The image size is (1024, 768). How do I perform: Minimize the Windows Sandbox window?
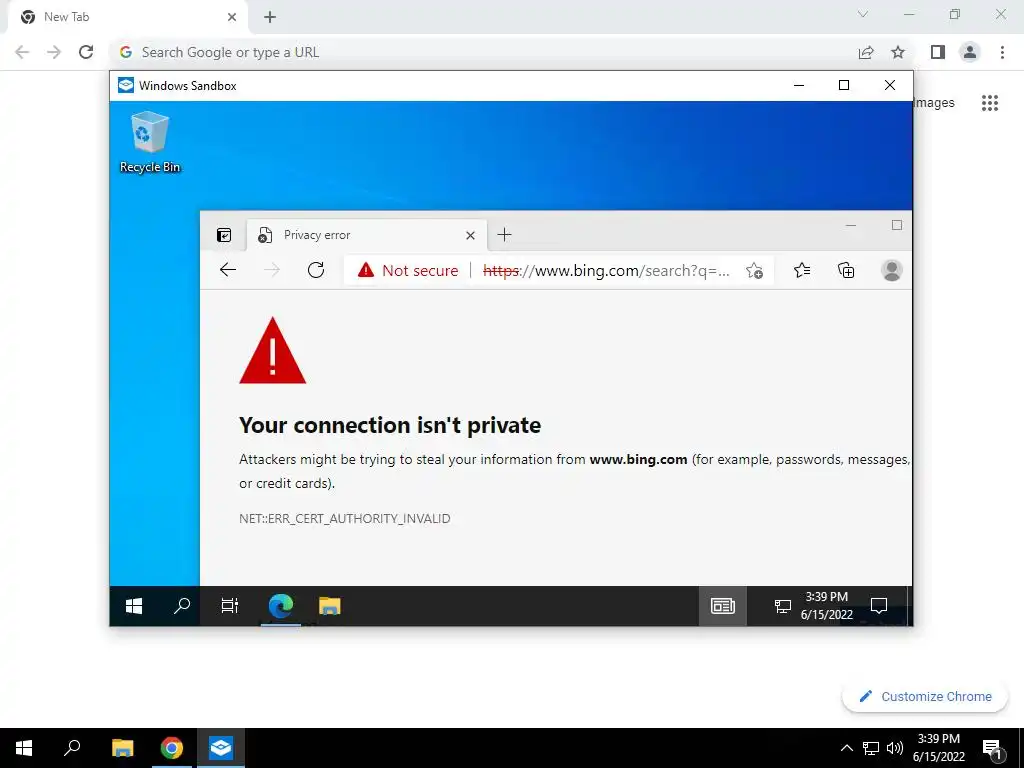tap(799, 86)
